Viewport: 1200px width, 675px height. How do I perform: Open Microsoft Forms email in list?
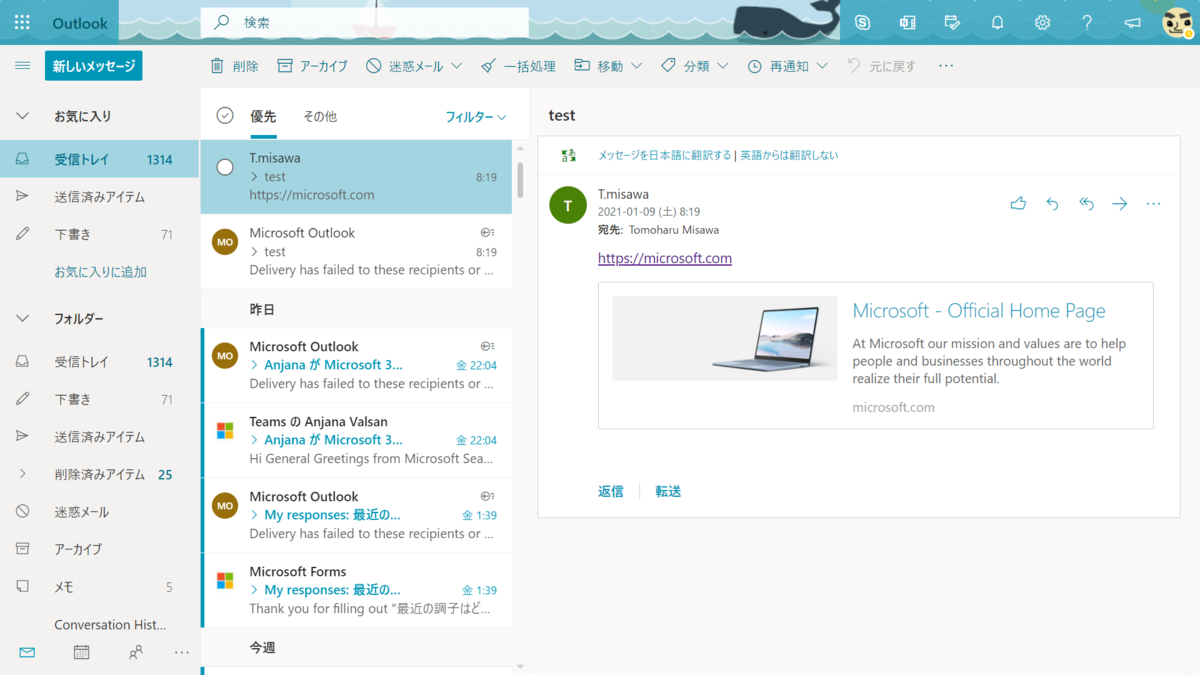point(356,590)
